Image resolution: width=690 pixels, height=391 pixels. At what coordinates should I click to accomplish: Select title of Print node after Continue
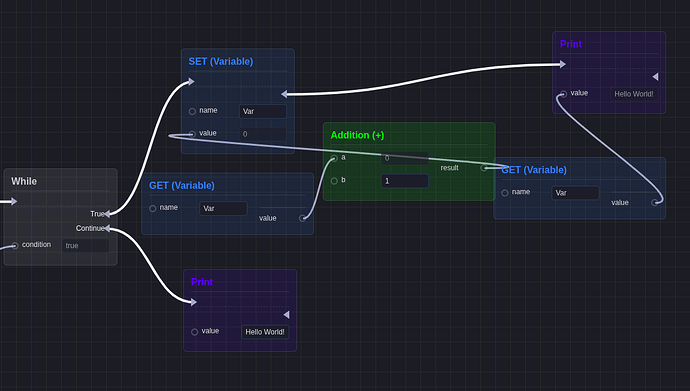coord(202,282)
